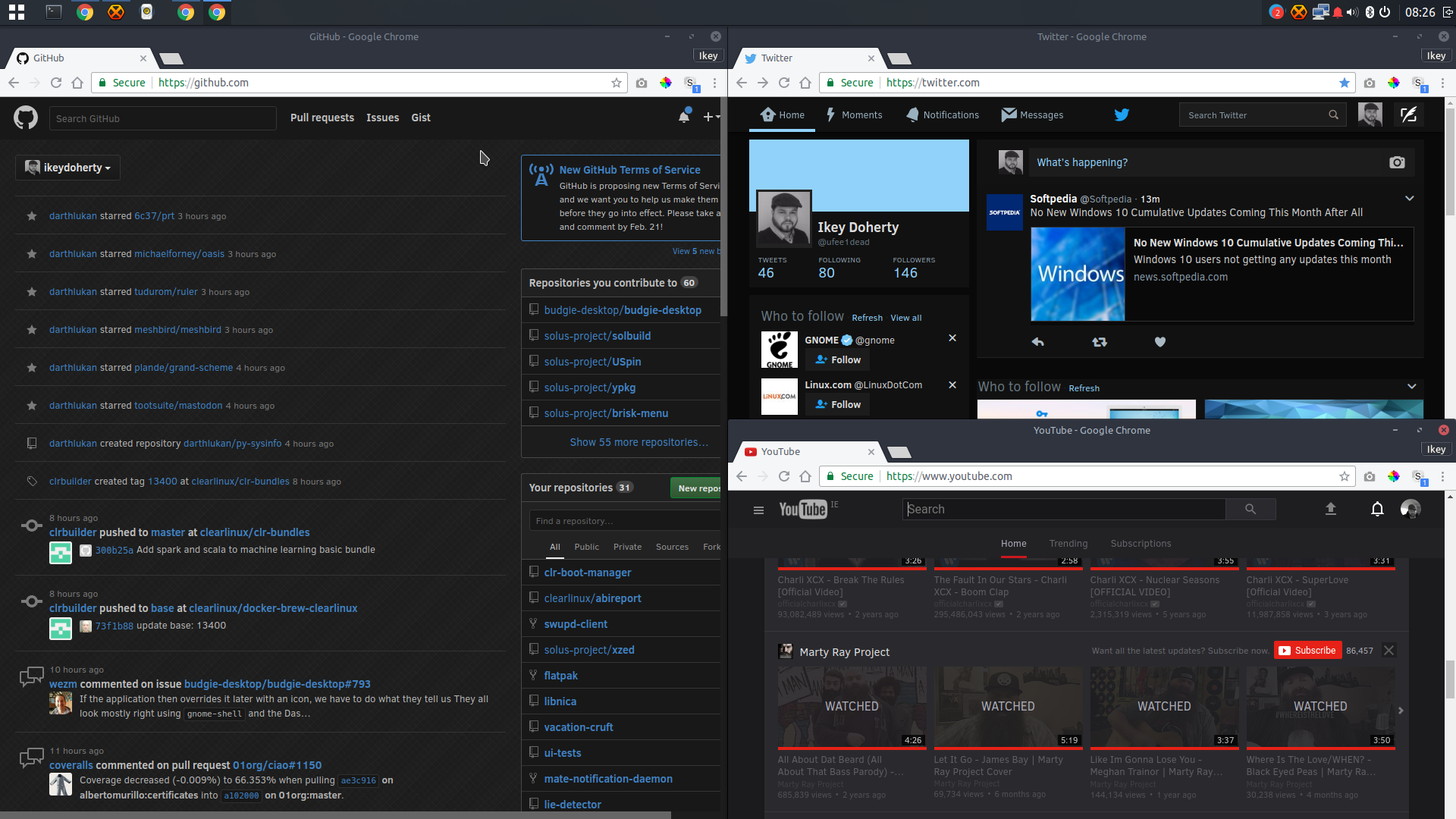This screenshot has width=1456, height=819.
Task: Open GitHub plus create-new dropdown
Action: point(711,117)
